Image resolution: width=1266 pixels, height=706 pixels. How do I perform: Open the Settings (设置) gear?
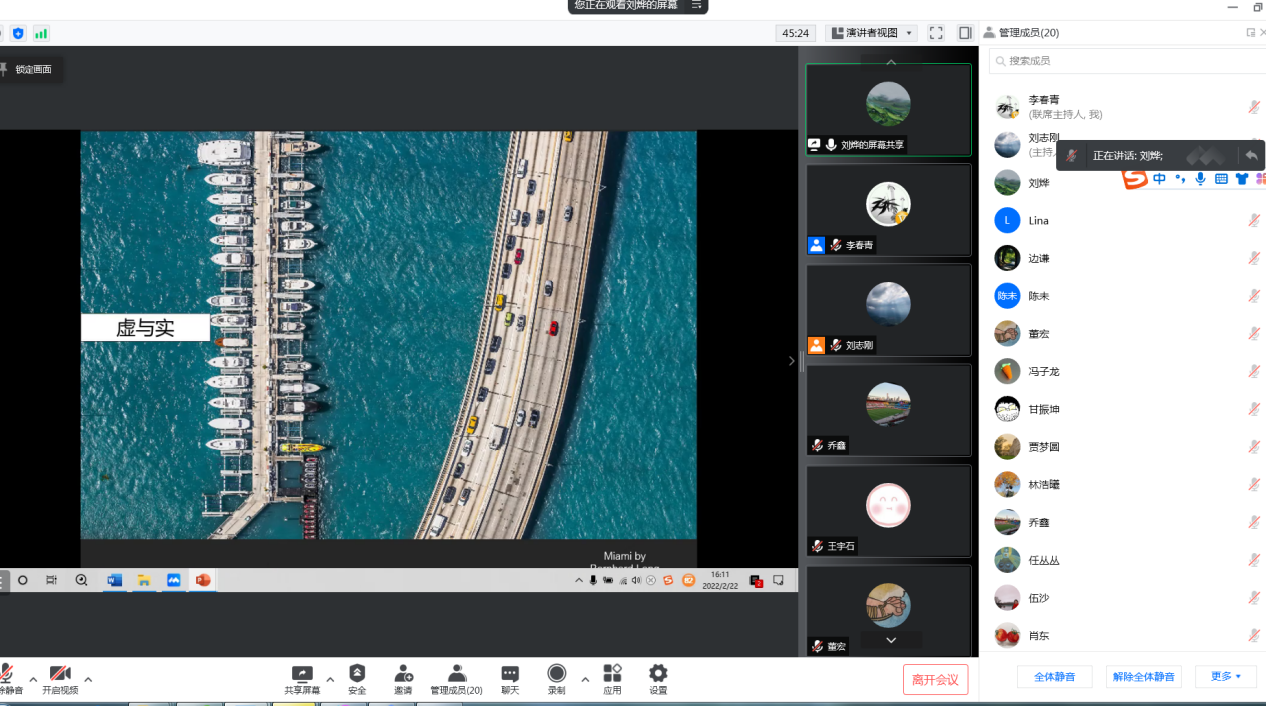tap(658, 678)
